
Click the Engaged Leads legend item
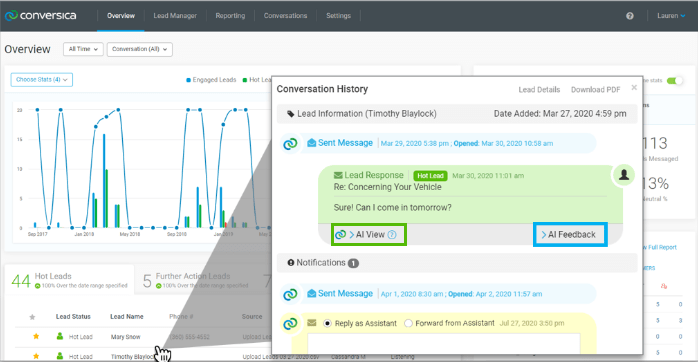(211, 80)
